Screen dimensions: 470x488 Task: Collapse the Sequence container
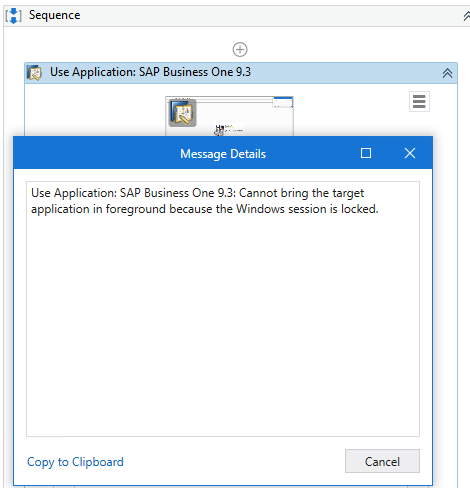tap(466, 16)
